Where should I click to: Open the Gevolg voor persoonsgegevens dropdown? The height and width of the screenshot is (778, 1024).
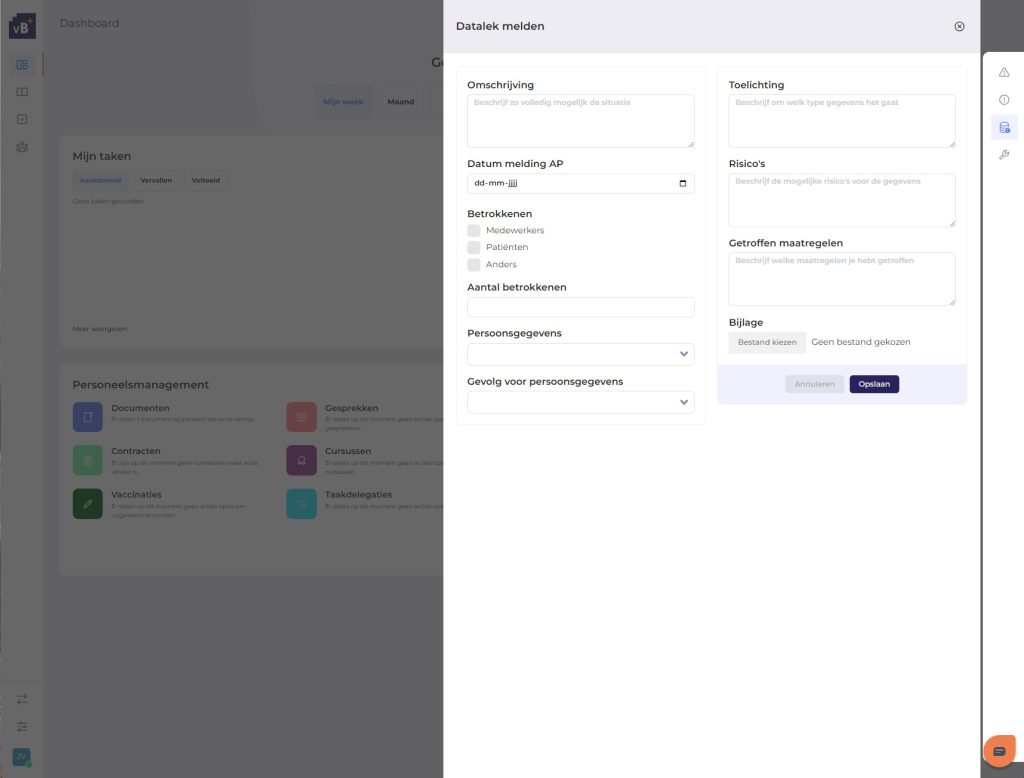click(580, 402)
